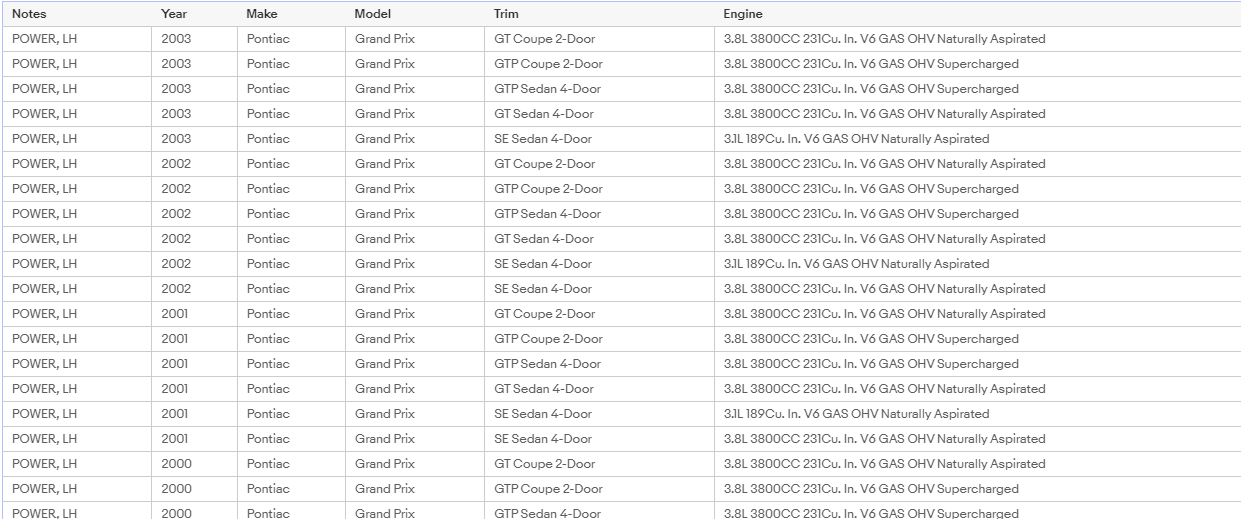Select the 2001 GT Sedan 4-Door trim cell
The height and width of the screenshot is (519, 1241).
tap(599, 389)
